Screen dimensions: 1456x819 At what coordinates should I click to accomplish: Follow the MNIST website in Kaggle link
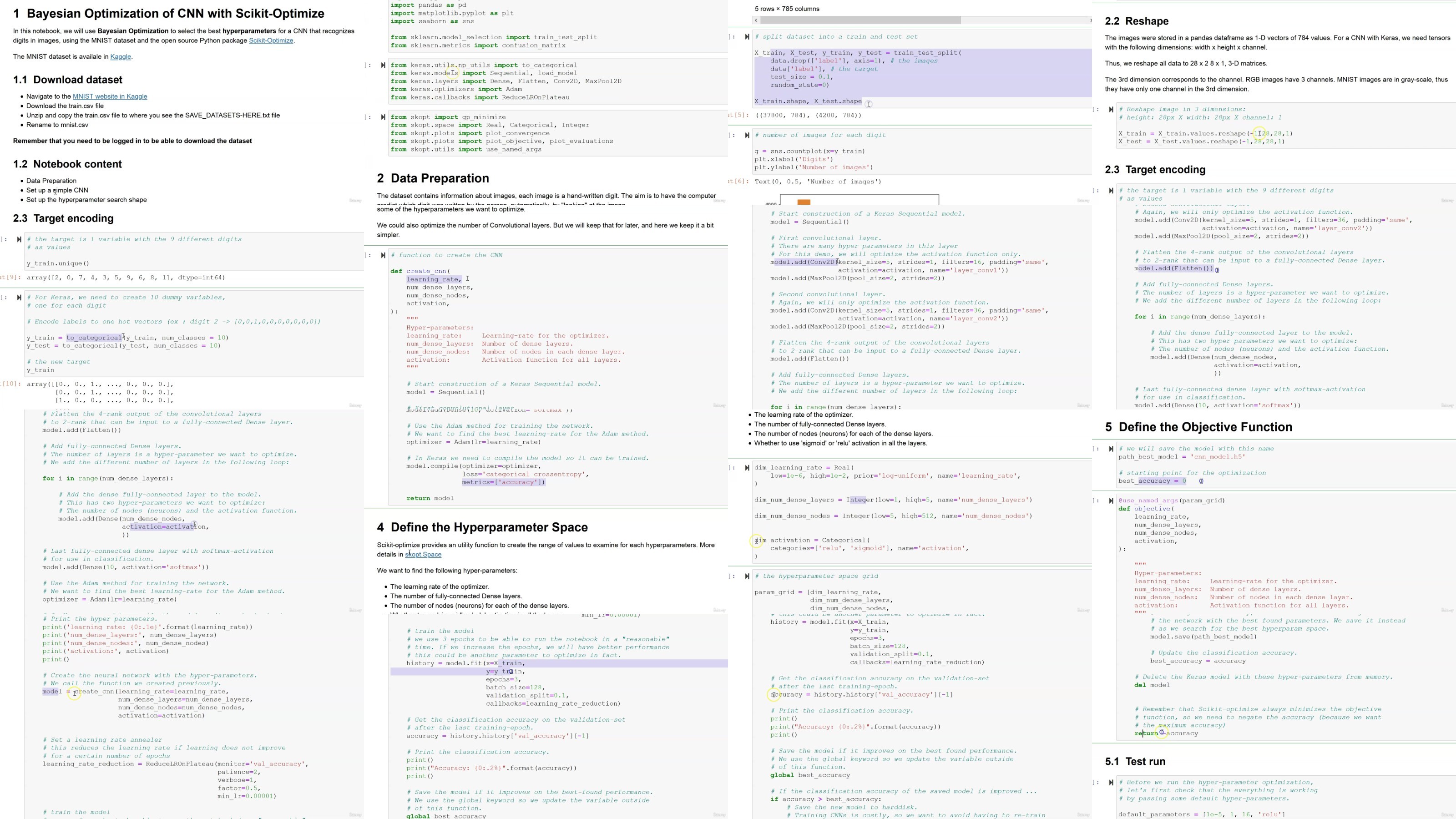click(x=110, y=96)
